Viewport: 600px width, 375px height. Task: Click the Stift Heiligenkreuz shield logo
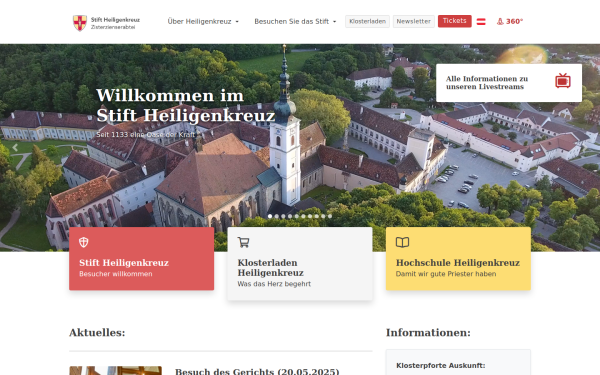[x=80, y=23]
